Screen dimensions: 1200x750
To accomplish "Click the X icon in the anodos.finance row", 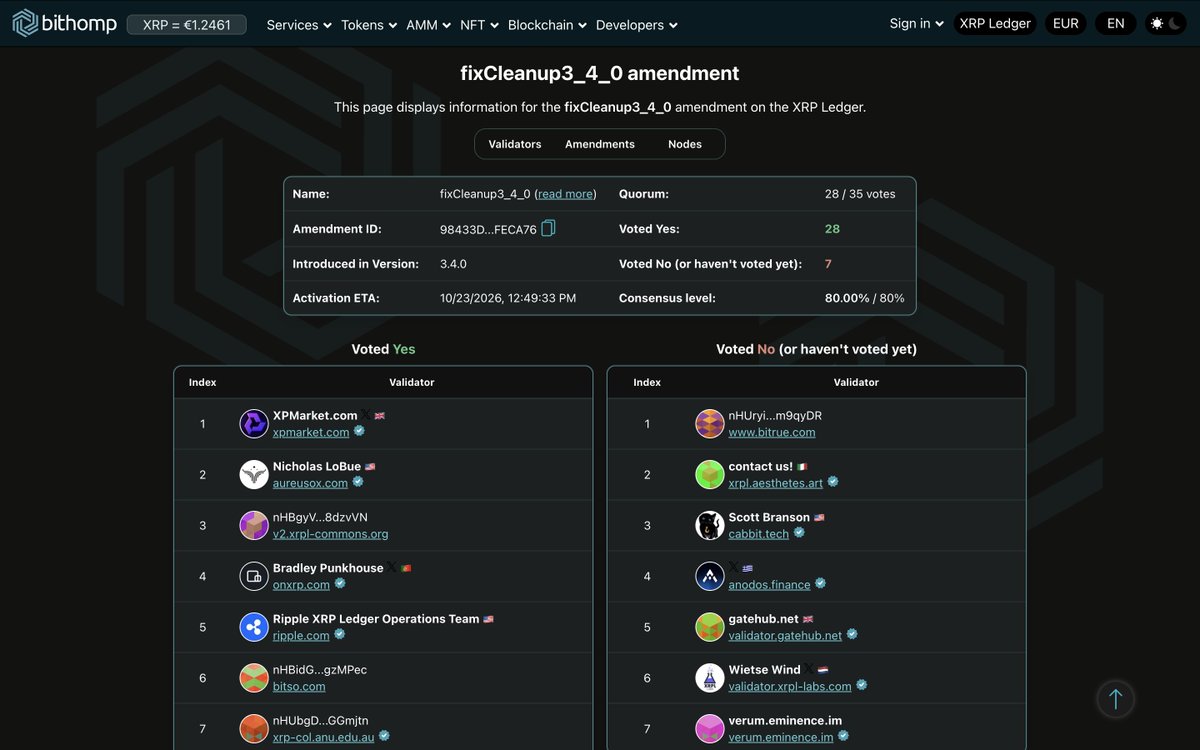I will [734, 567].
